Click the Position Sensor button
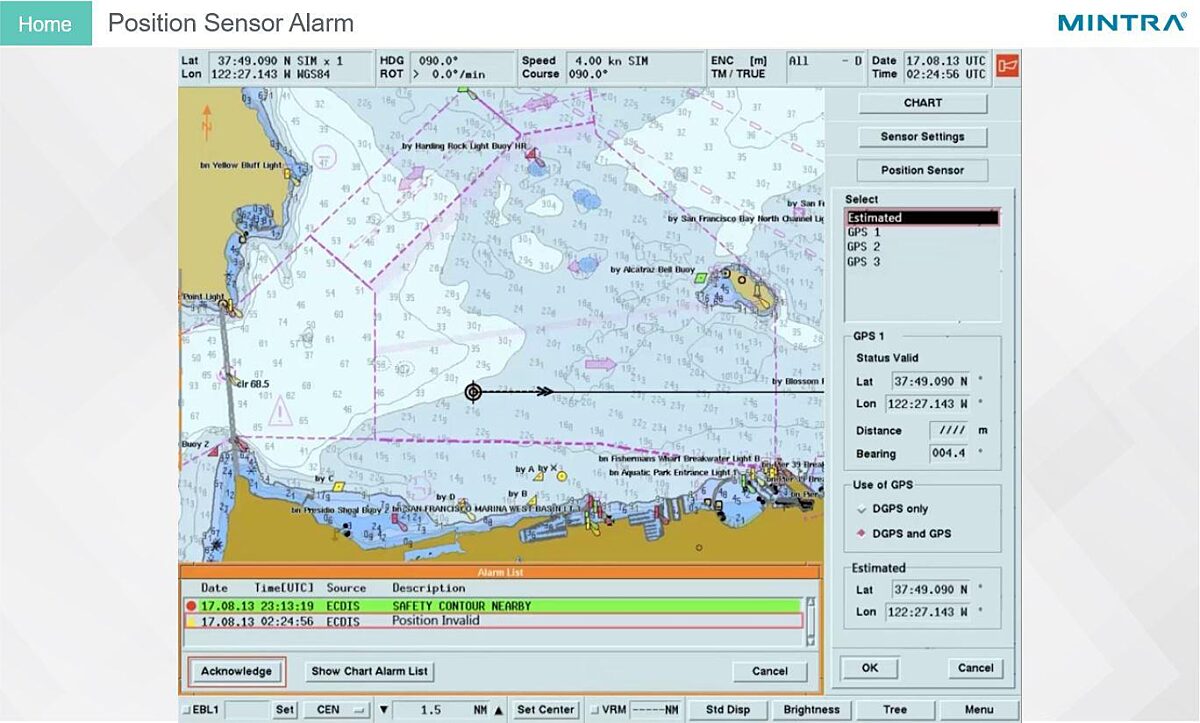Screen dimensions: 1200x723 coord(923,170)
